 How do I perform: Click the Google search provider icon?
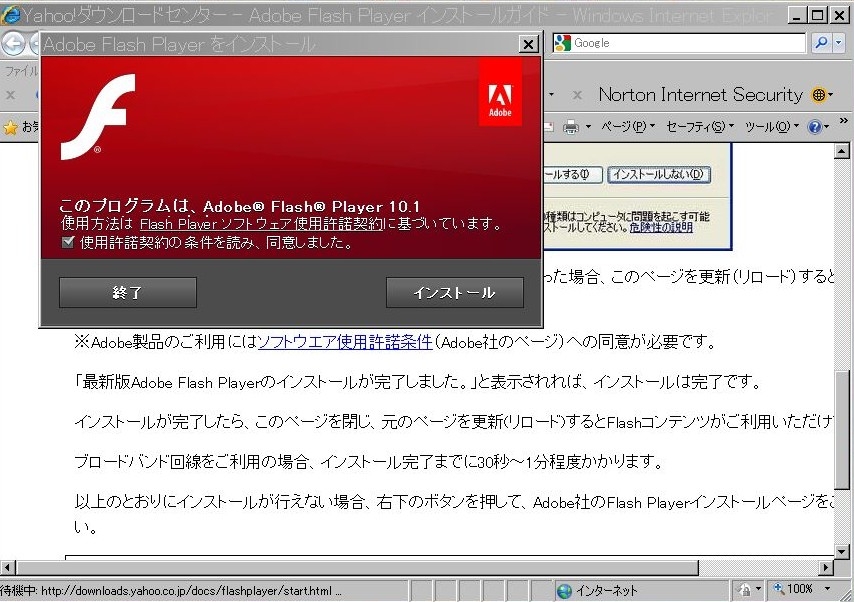click(562, 43)
